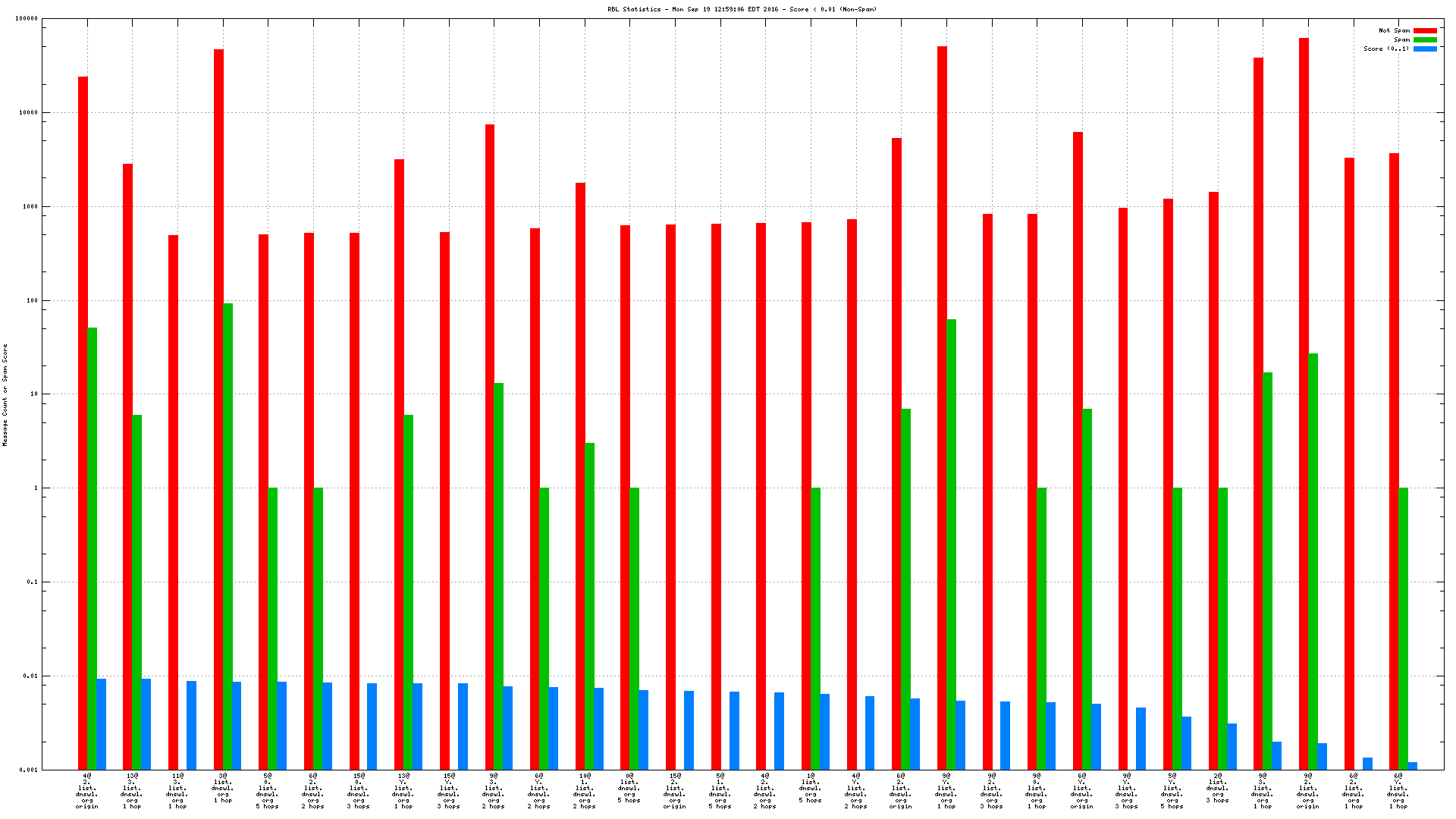Click the 'Score (0..1)' legend label

tap(1386, 49)
